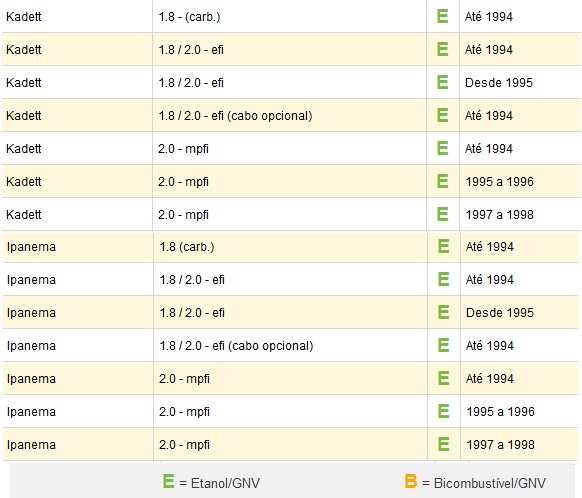The image size is (582, 498).
Task: Click the '= Bicombustível/GNV' legend text
Action: click(x=484, y=483)
